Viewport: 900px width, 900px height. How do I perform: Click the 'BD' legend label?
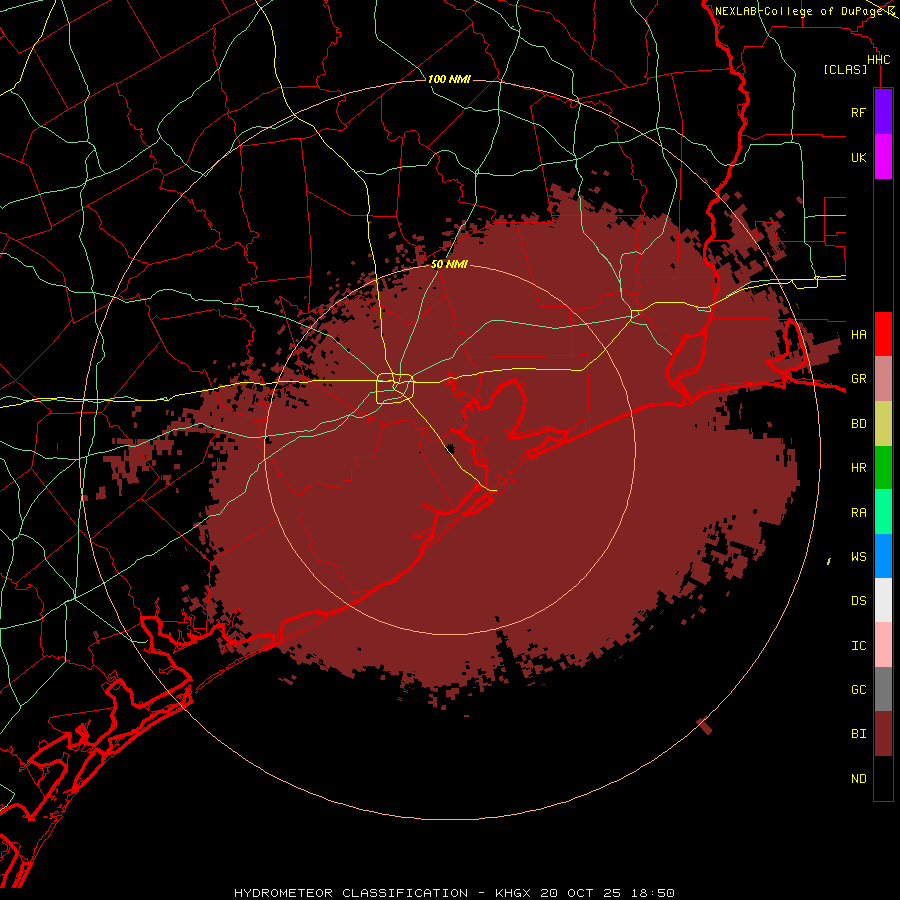click(858, 424)
